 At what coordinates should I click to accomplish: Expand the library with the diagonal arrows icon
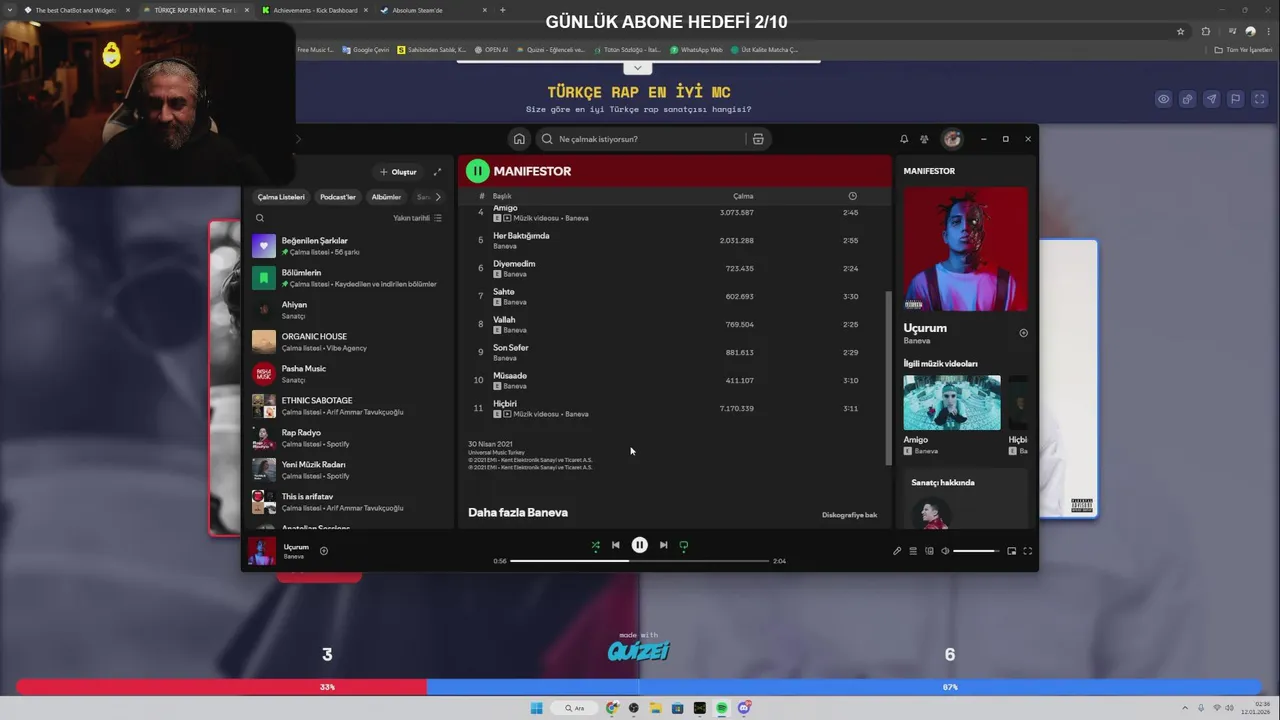pos(437,172)
